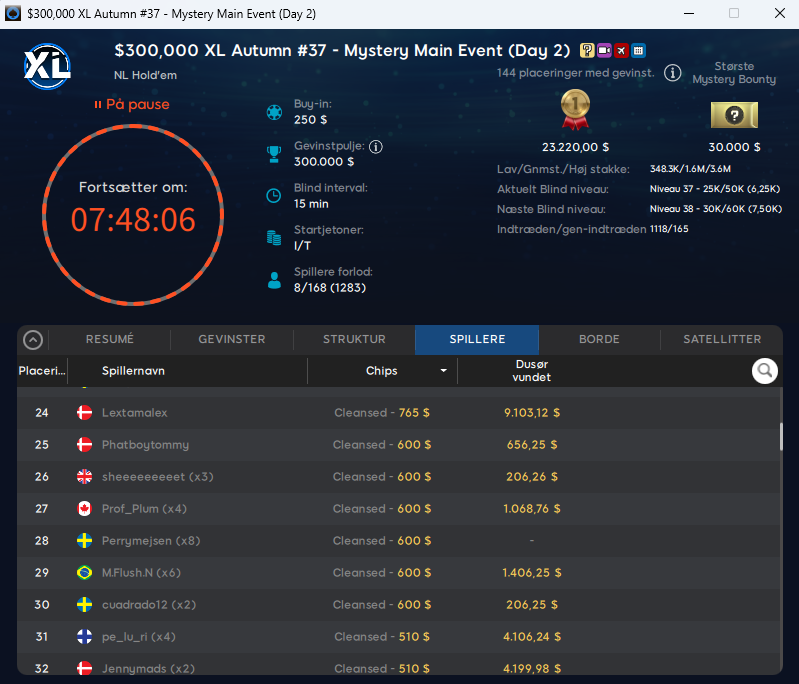This screenshot has height=684, width=799.
Task: Open the SATELLITTER tab
Action: coord(722,339)
